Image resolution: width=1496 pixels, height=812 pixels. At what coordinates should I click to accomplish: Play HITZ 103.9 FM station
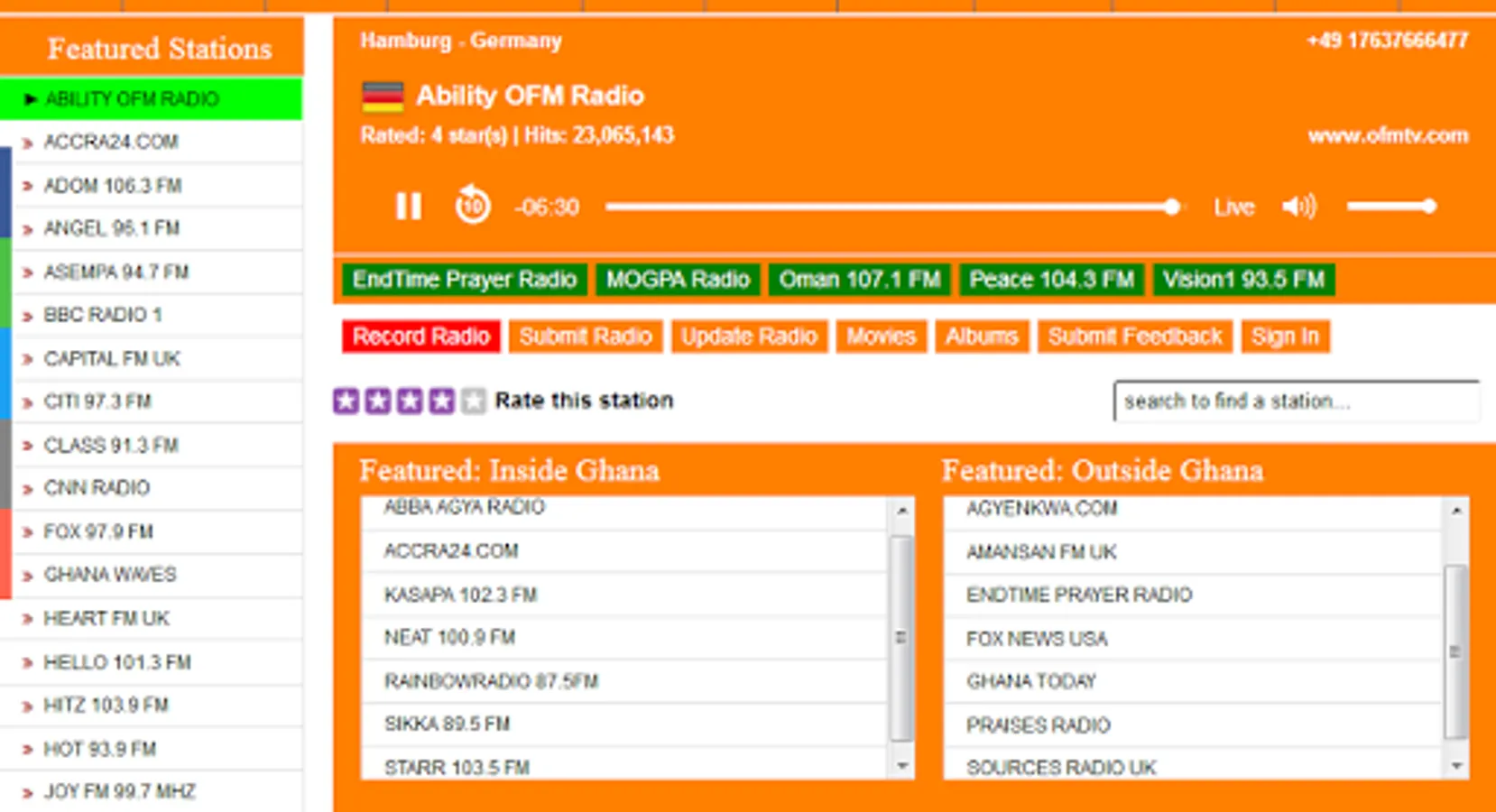click(152, 705)
